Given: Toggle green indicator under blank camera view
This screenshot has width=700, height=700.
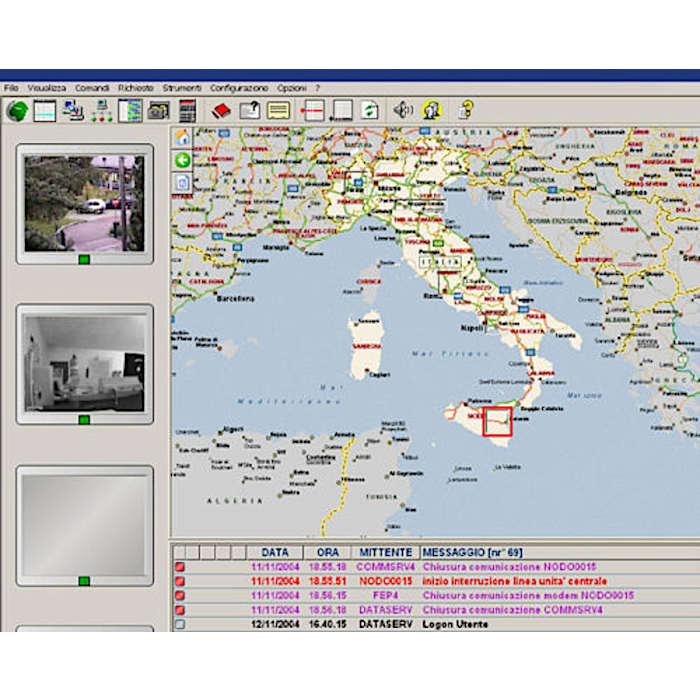Looking at the screenshot, I should [84, 581].
